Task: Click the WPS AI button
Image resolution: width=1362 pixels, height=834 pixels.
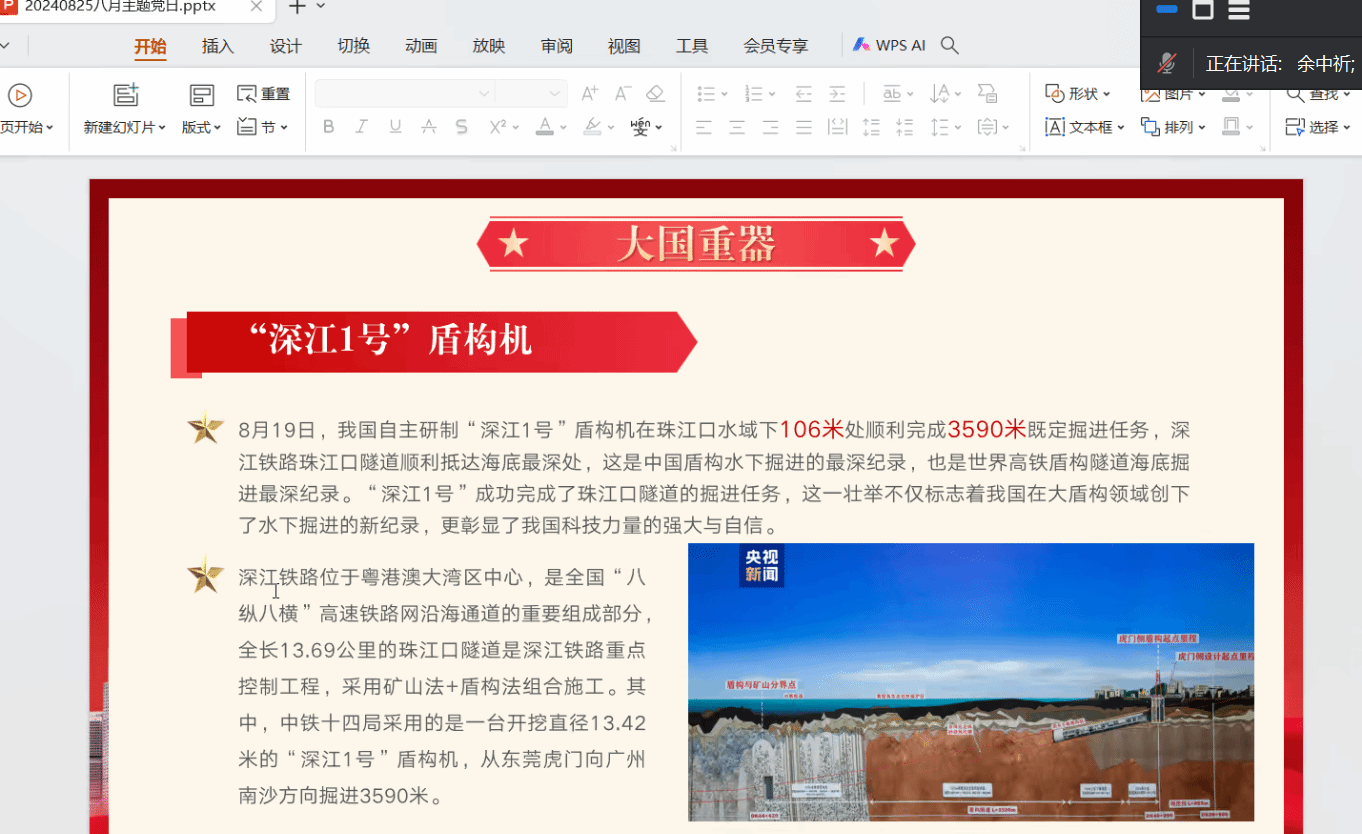Action: click(x=889, y=45)
